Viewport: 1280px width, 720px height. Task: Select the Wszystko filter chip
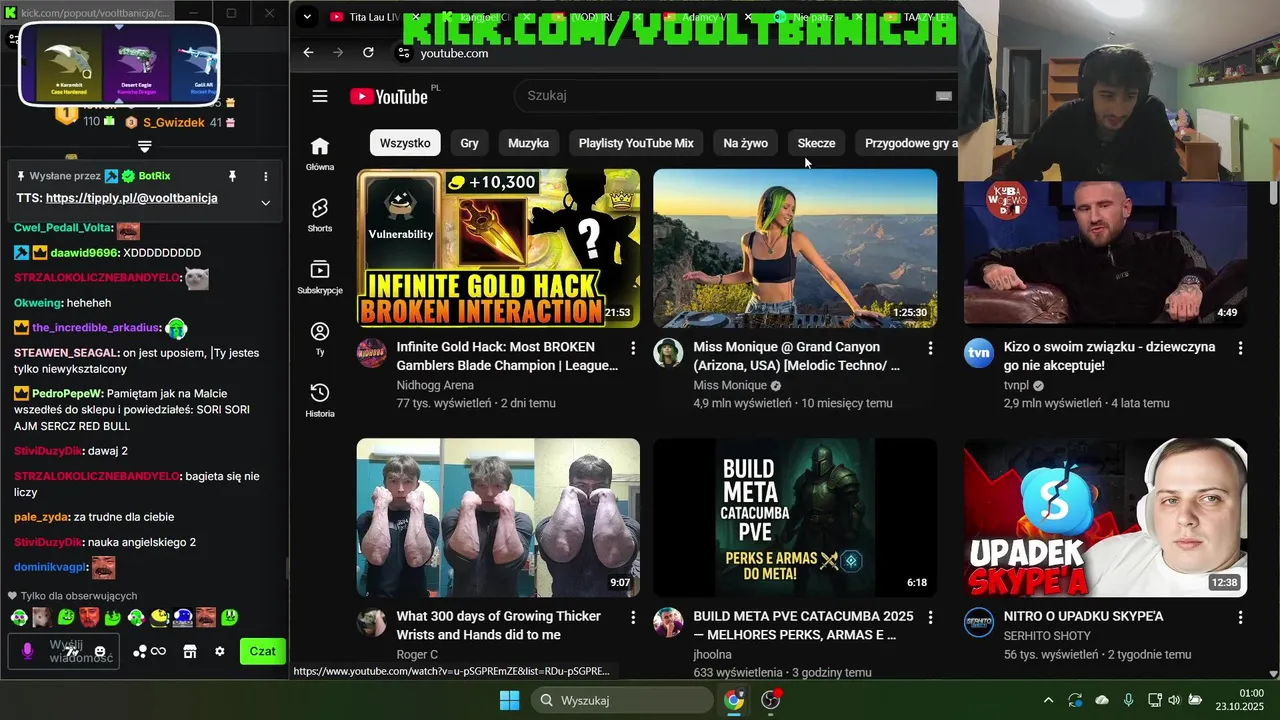pyautogui.click(x=405, y=143)
